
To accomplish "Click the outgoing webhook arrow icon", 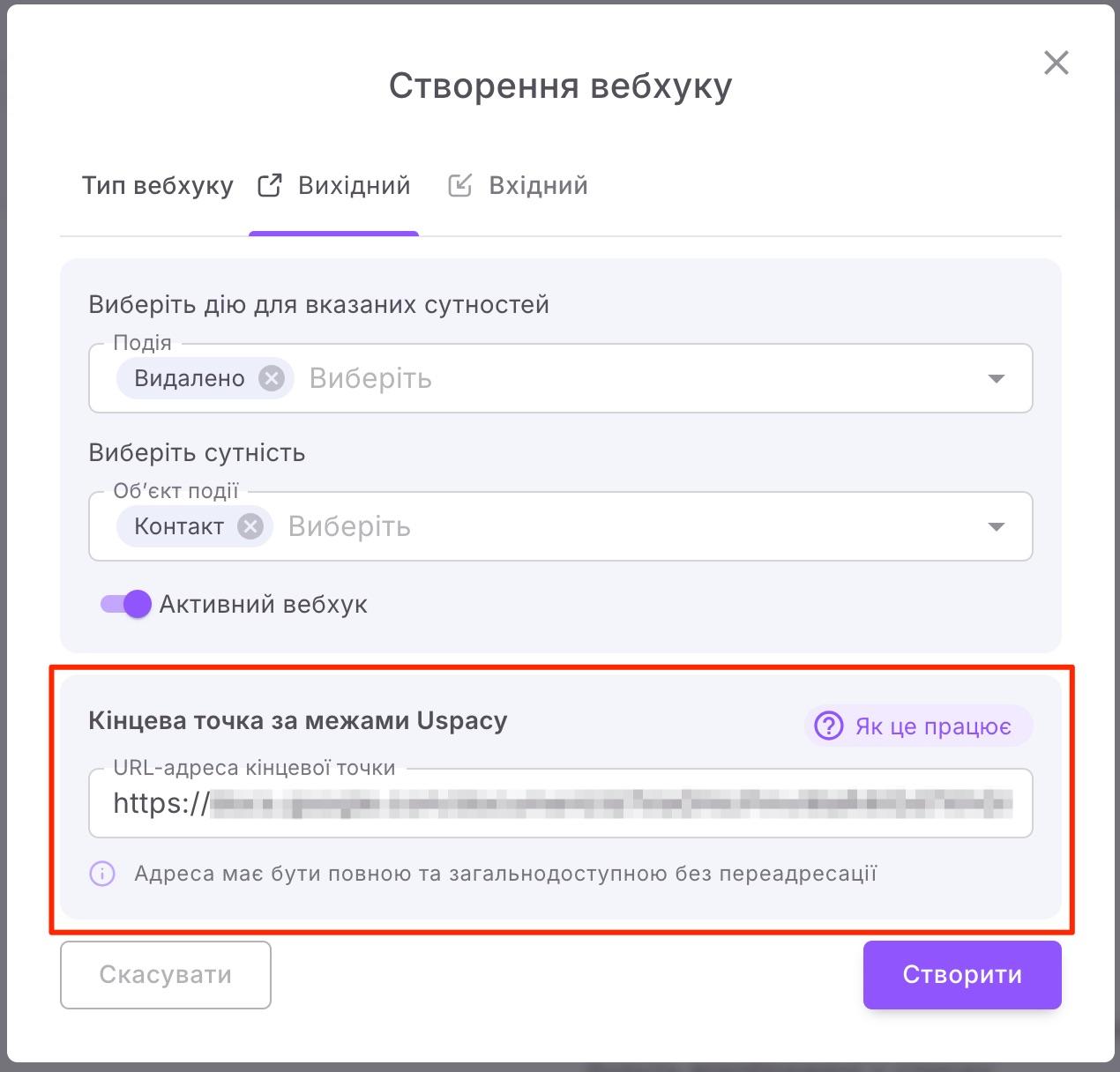I will pyautogui.click(x=270, y=186).
